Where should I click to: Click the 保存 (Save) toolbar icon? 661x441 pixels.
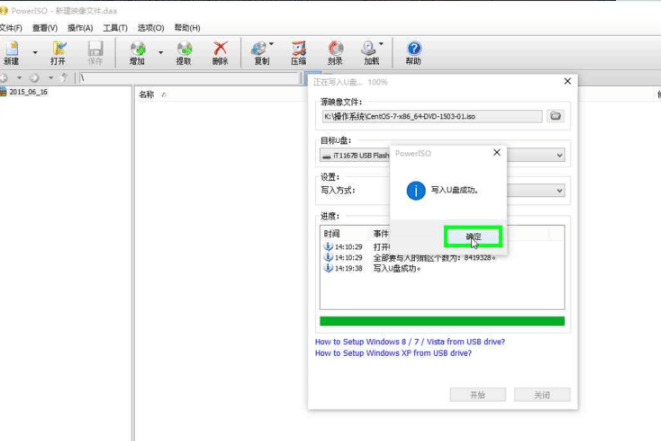click(x=95, y=52)
